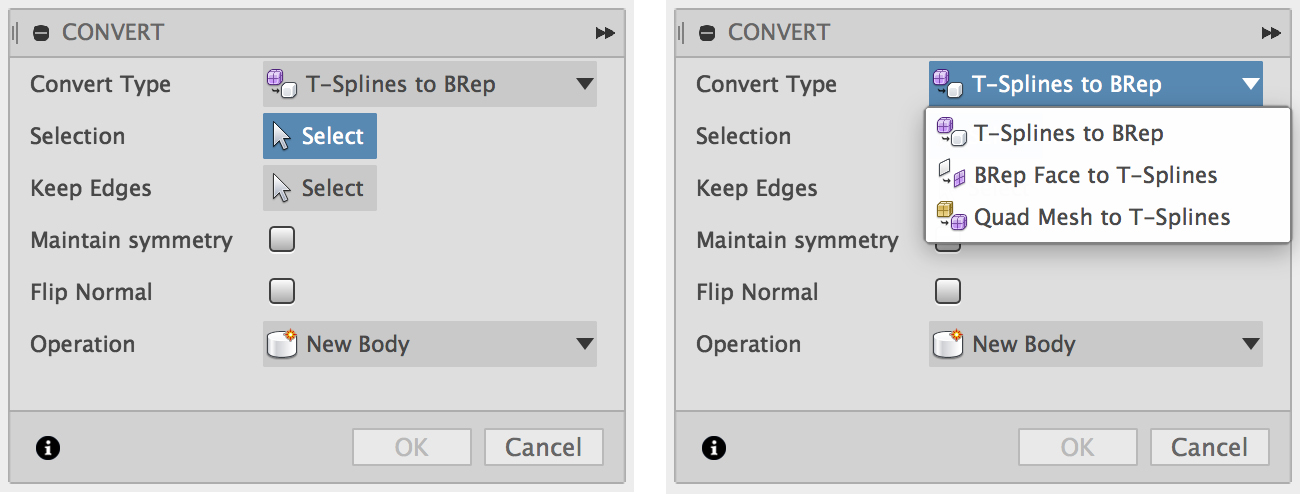Click the info icon in right dialog

click(713, 448)
